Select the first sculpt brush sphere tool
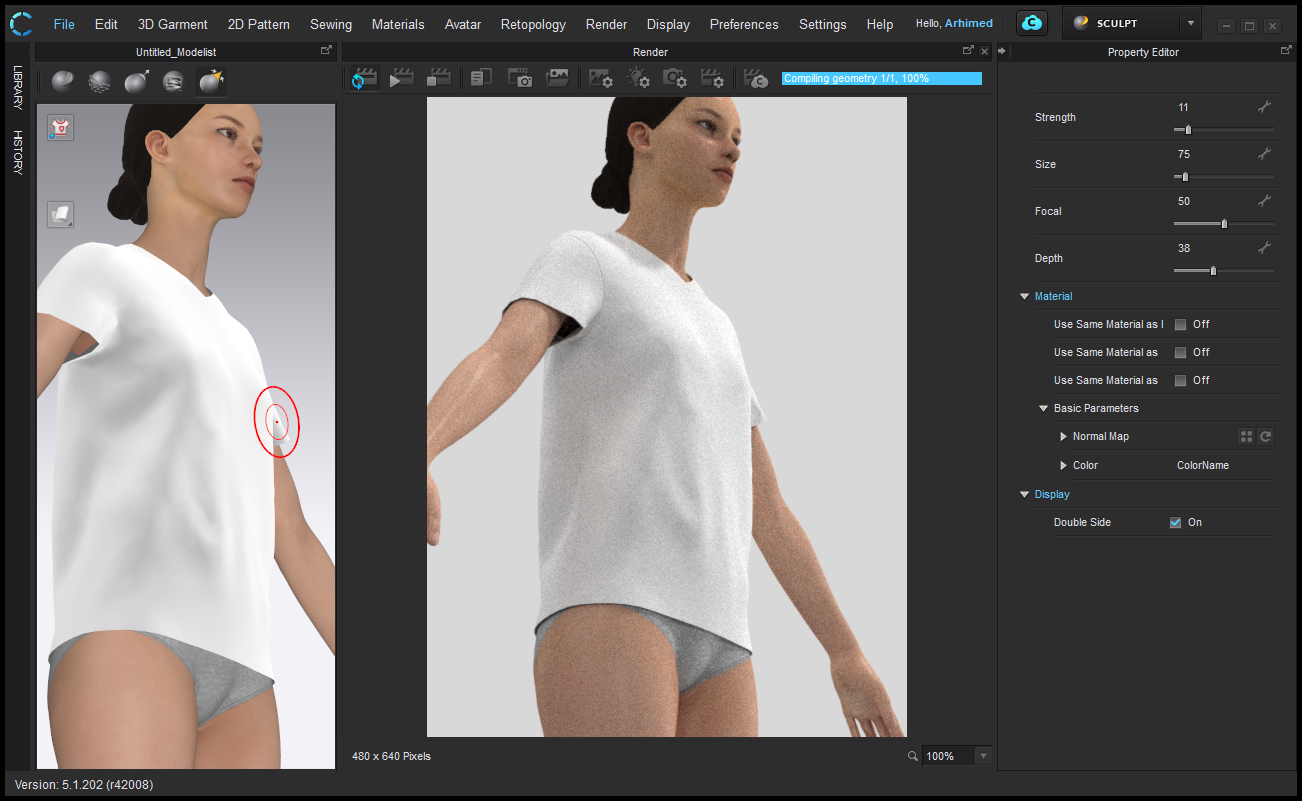 click(62, 81)
